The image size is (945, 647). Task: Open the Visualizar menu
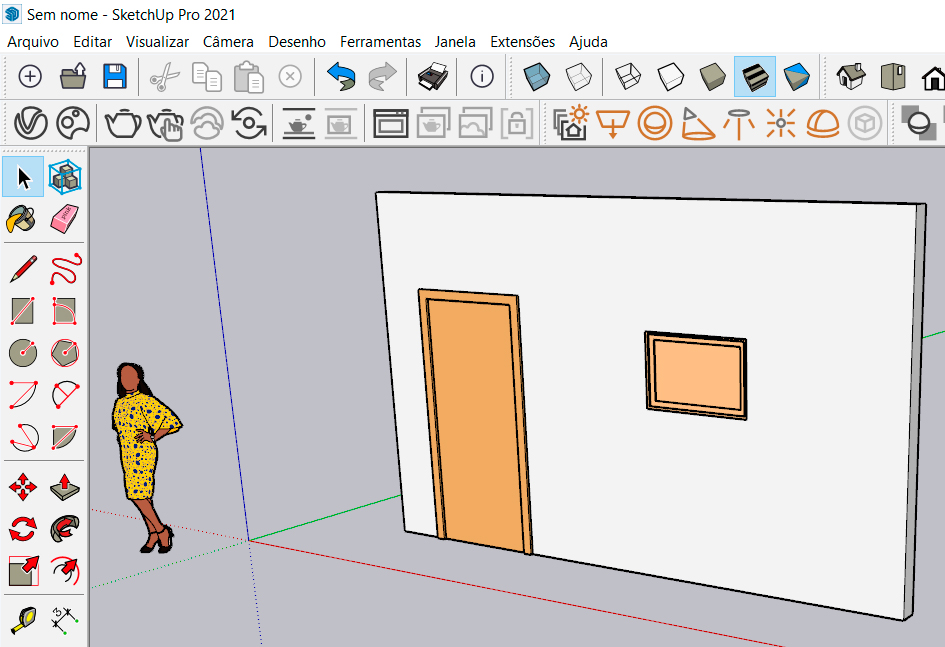pyautogui.click(x=157, y=42)
